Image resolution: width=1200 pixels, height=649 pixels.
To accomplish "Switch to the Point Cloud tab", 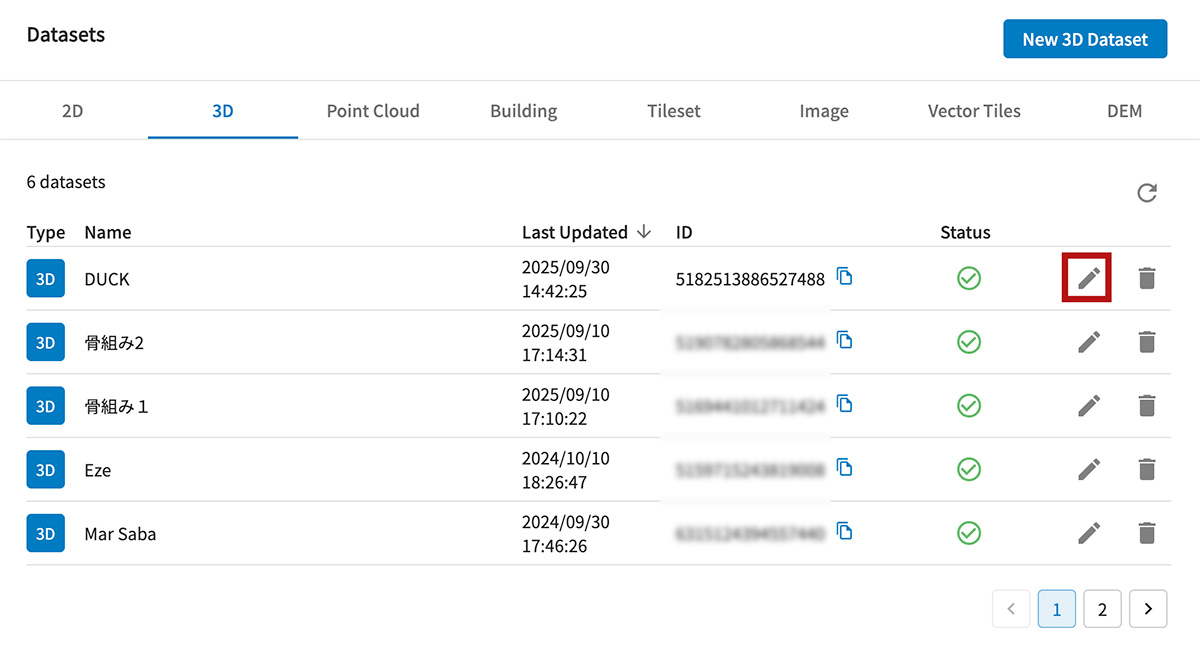I will click(x=373, y=111).
